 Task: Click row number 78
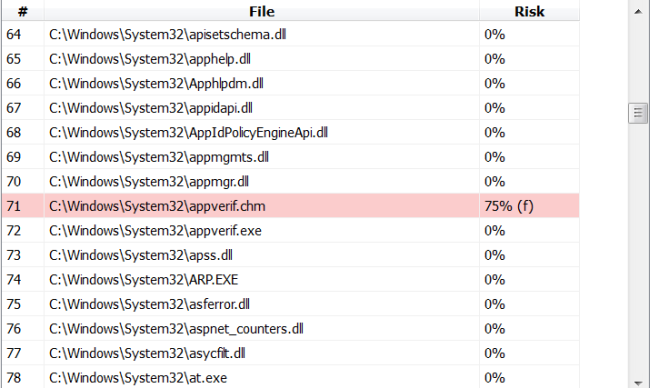click(x=13, y=377)
